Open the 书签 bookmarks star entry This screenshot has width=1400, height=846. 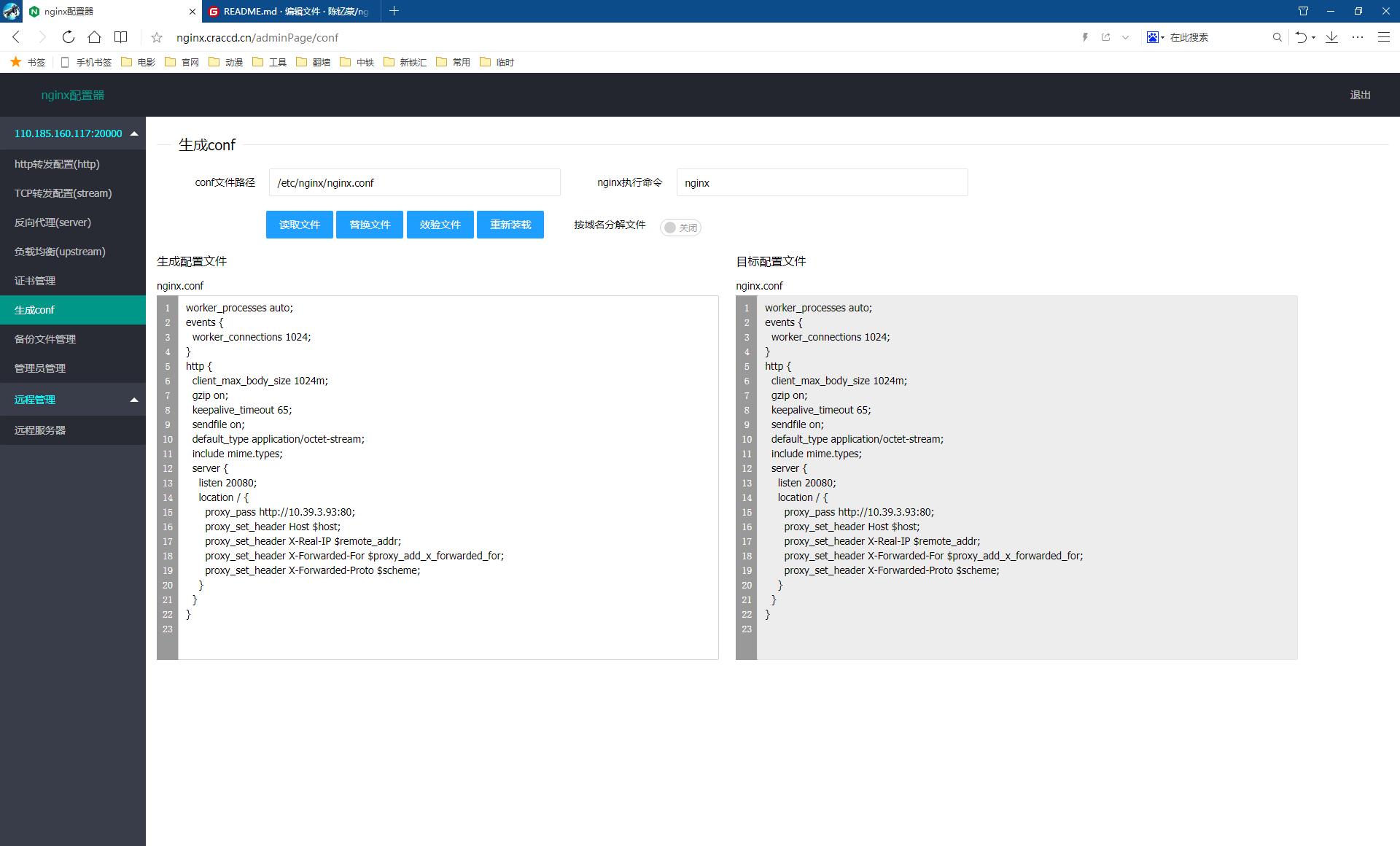click(28, 62)
